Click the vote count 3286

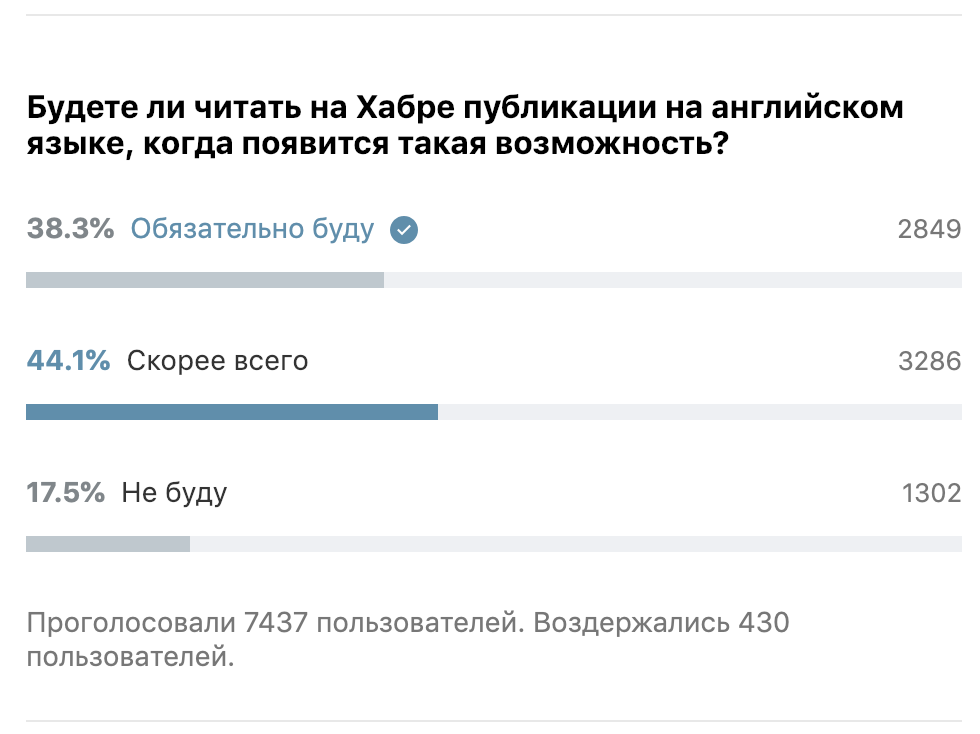coord(929,361)
